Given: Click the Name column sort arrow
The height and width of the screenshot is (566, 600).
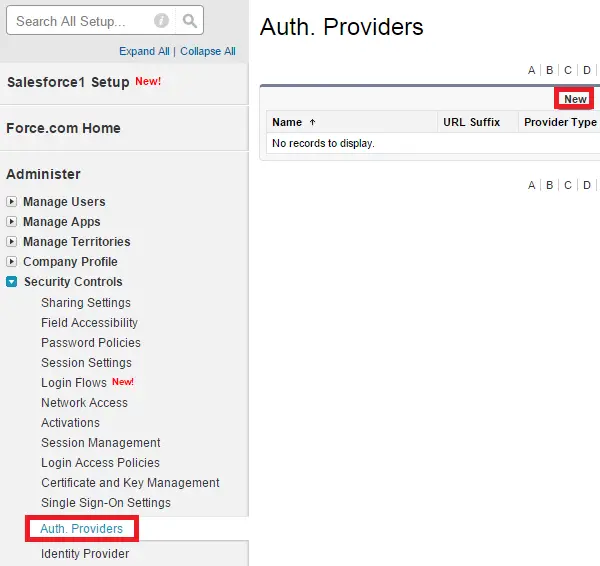Looking at the screenshot, I should pyautogui.click(x=312, y=122).
